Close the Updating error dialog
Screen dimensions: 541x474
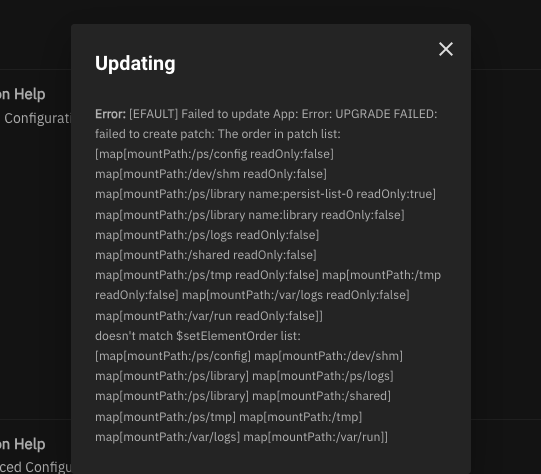pos(446,49)
